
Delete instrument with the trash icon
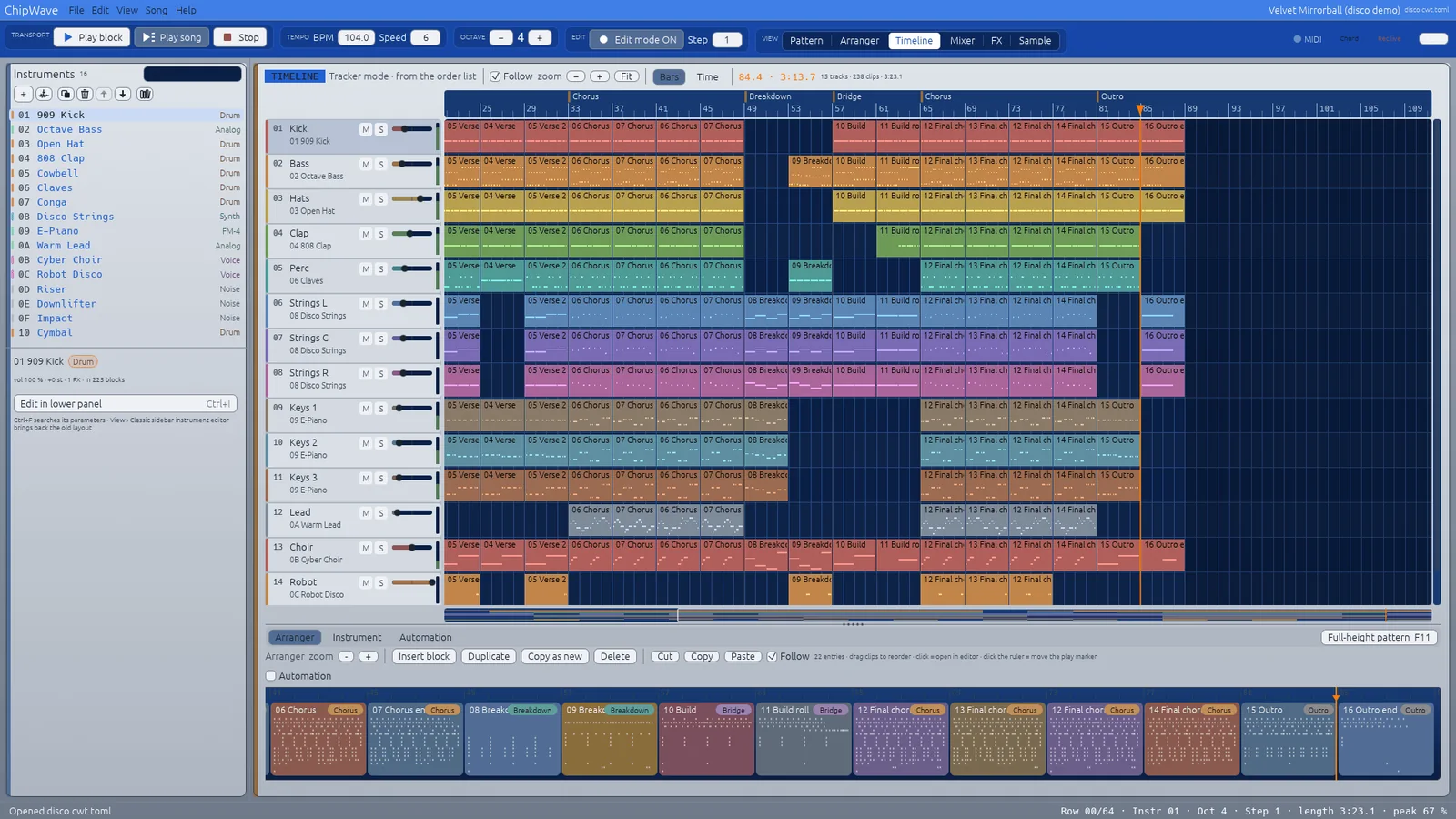[85, 94]
